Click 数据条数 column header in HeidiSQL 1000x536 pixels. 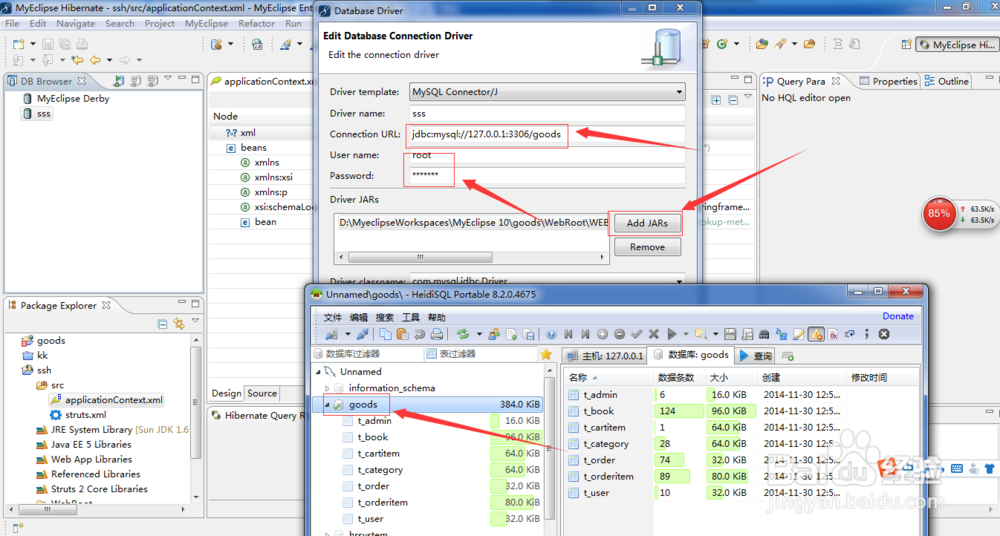pos(680,378)
